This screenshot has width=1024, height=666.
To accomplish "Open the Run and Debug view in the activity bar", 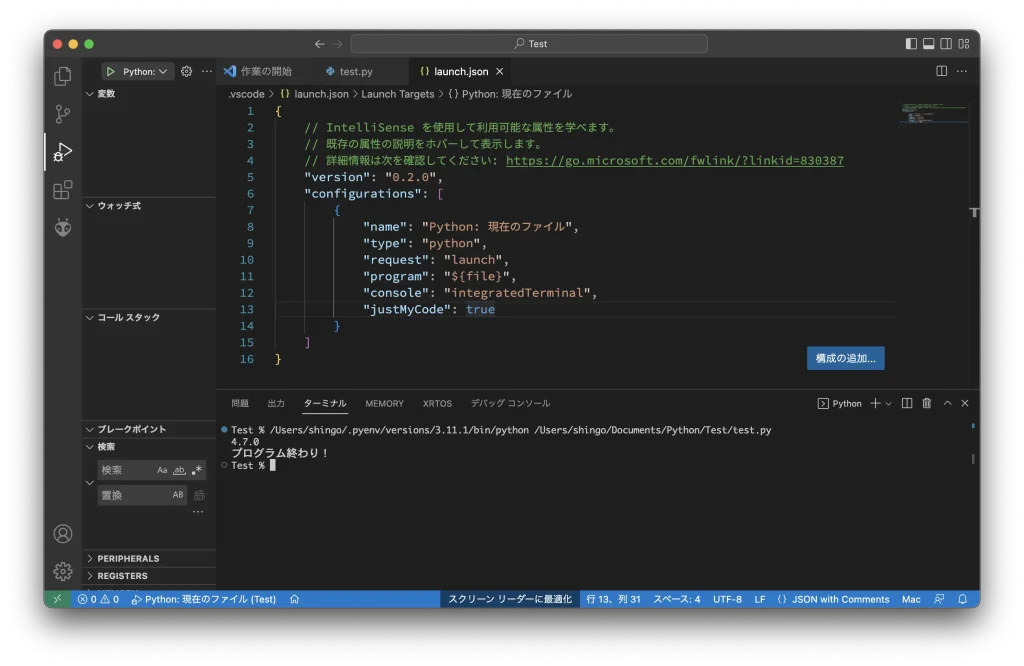I will pos(62,152).
